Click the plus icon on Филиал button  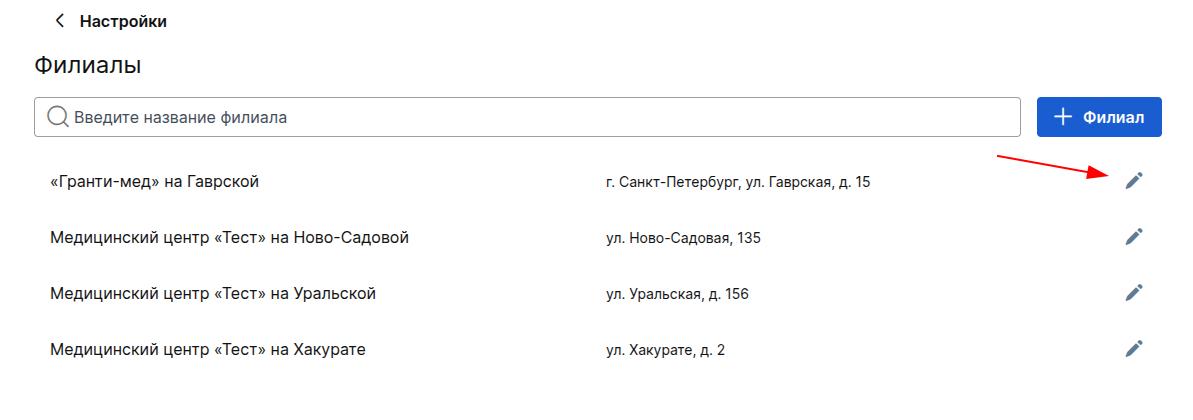(x=1062, y=117)
